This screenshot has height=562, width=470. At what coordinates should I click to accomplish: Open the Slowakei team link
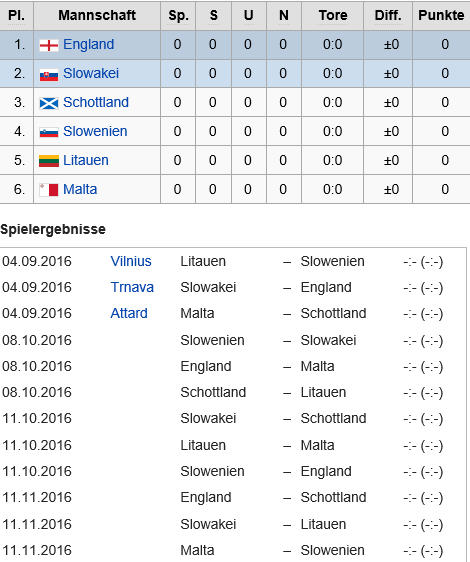click(x=91, y=73)
